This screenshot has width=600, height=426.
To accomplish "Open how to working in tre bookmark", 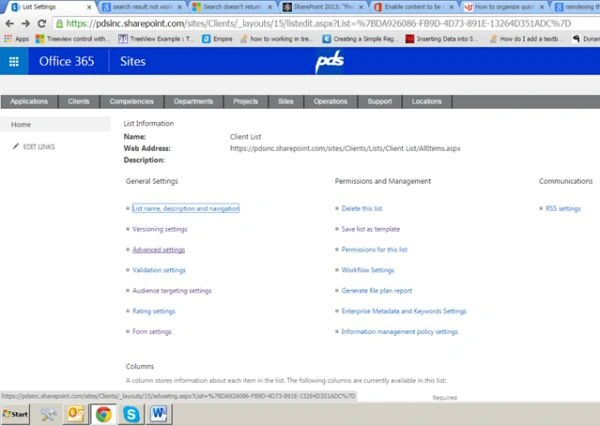I will click(276, 39).
